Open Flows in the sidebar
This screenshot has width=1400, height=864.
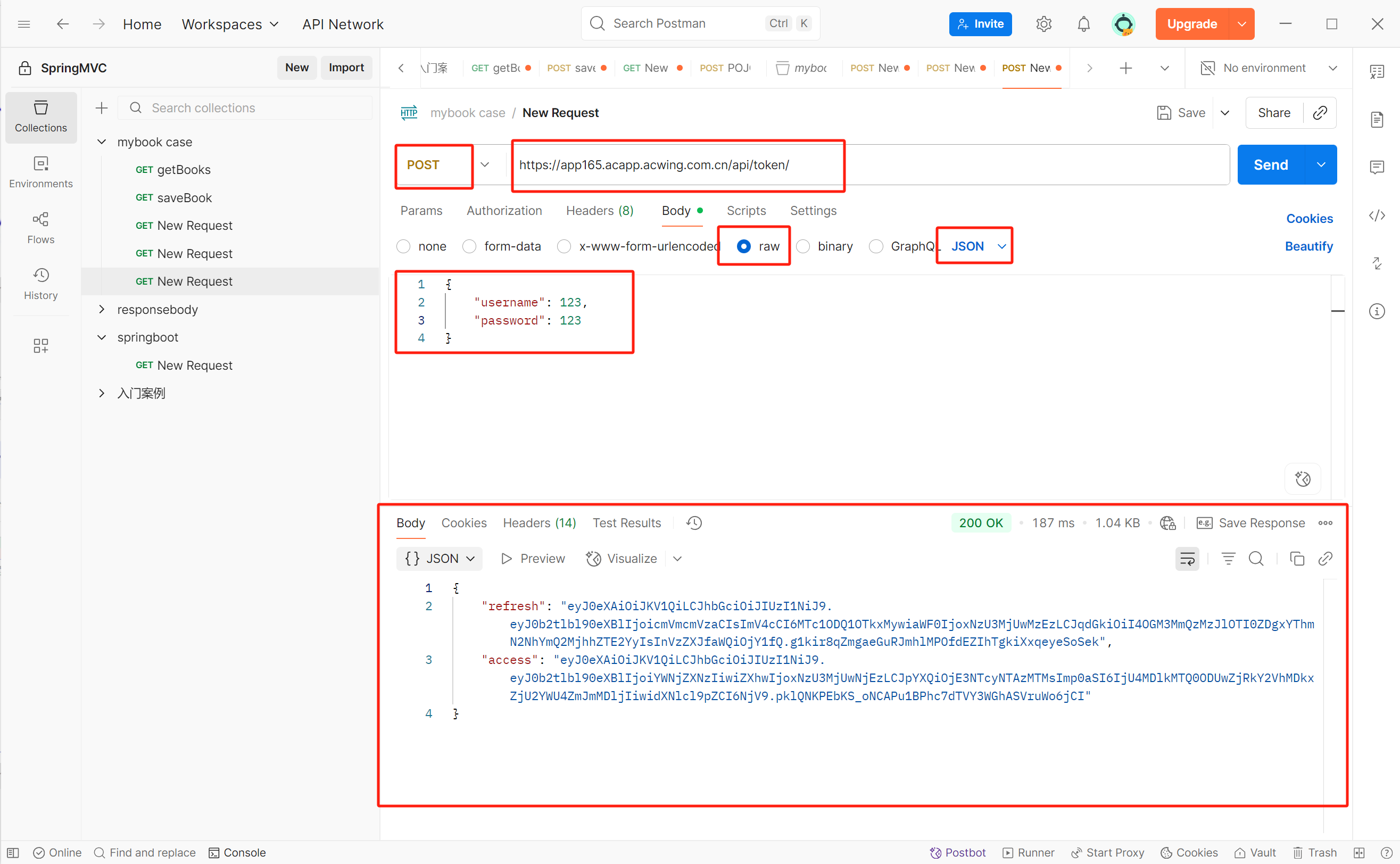(x=41, y=228)
